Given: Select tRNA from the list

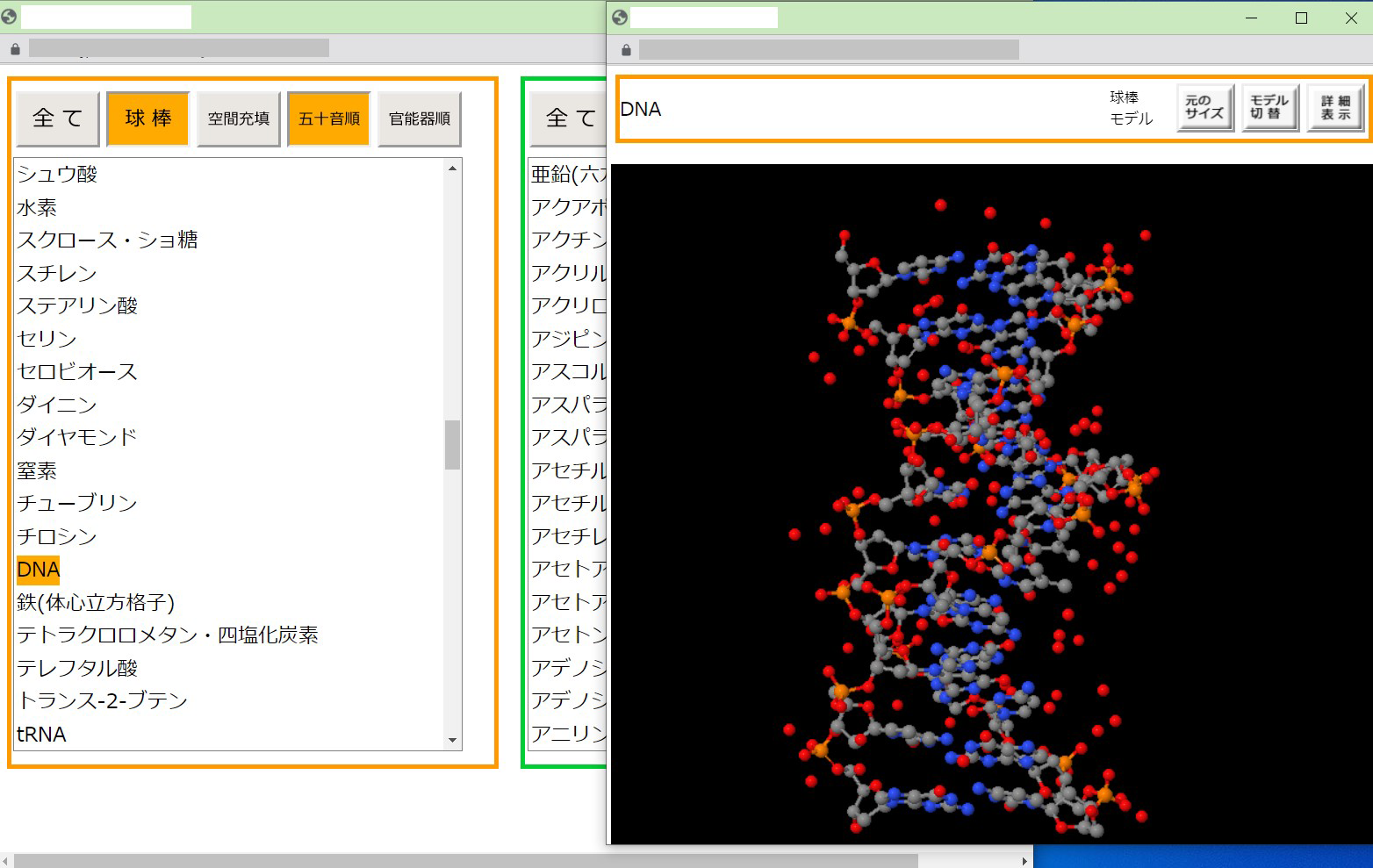Looking at the screenshot, I should pyautogui.click(x=41, y=734).
